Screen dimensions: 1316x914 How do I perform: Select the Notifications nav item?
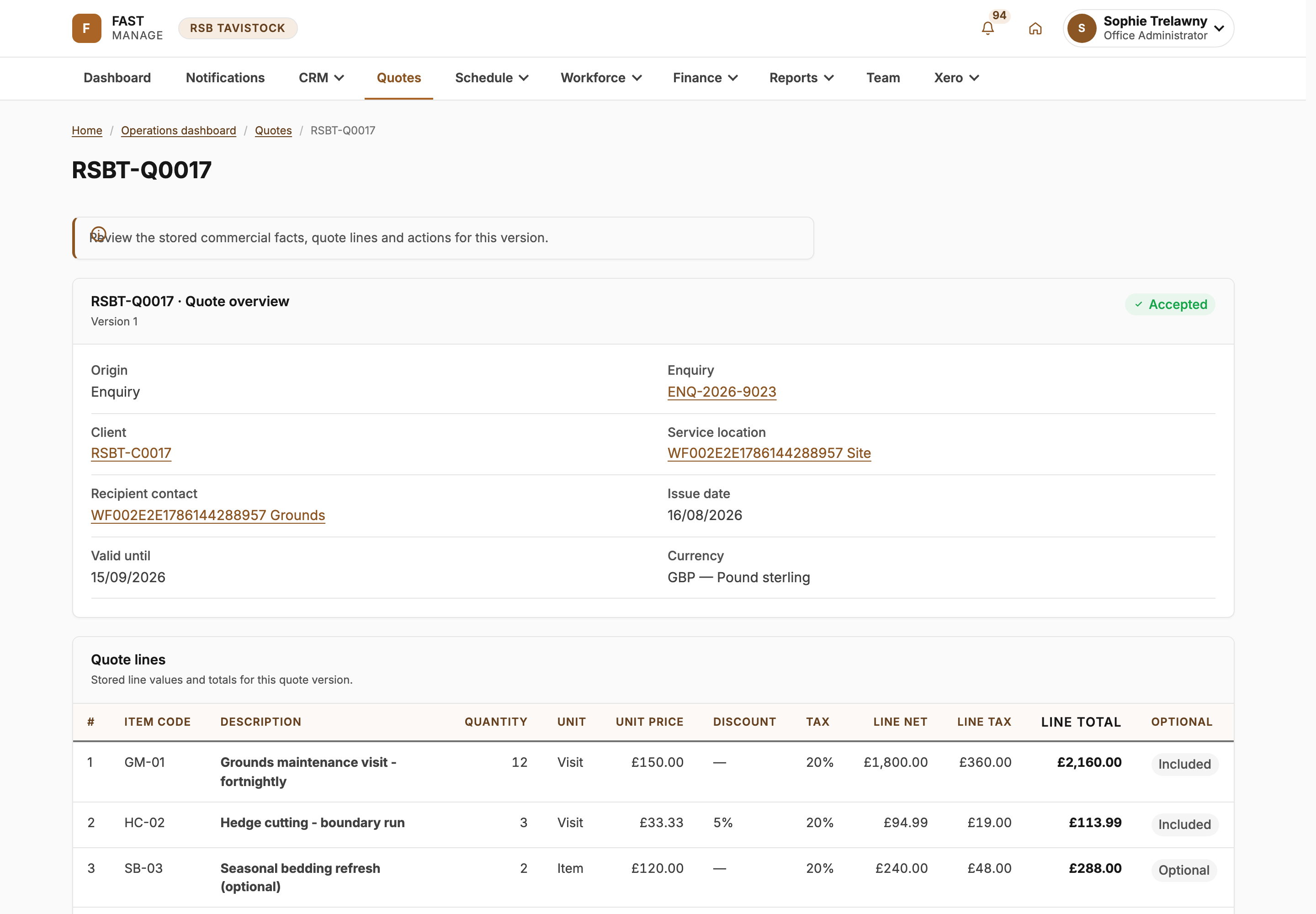click(225, 78)
